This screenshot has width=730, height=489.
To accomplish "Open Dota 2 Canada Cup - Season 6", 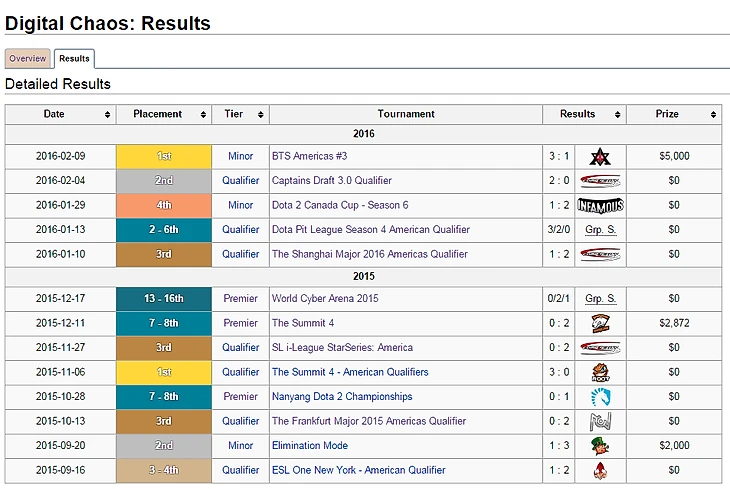I will click(339, 206).
